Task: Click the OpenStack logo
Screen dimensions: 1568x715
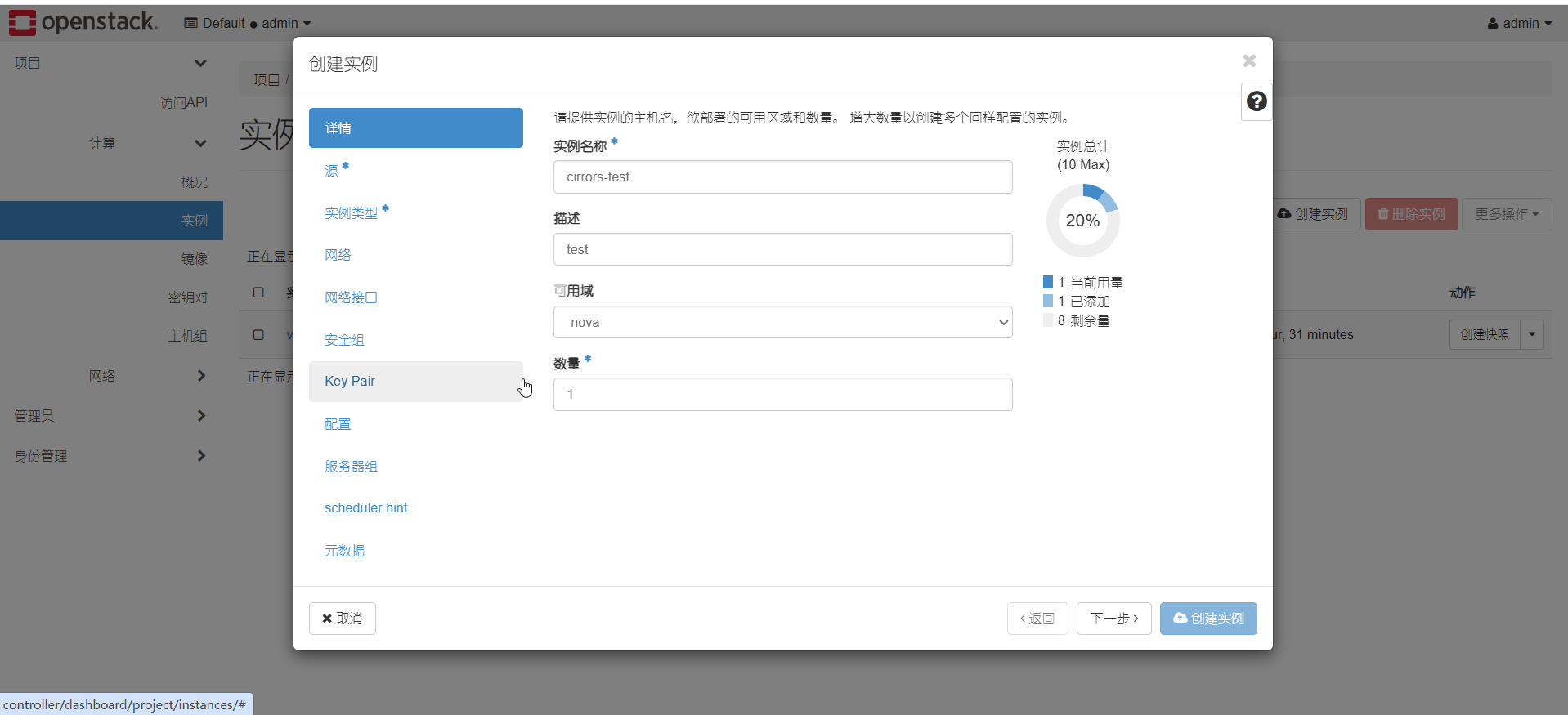Action: click(x=83, y=22)
